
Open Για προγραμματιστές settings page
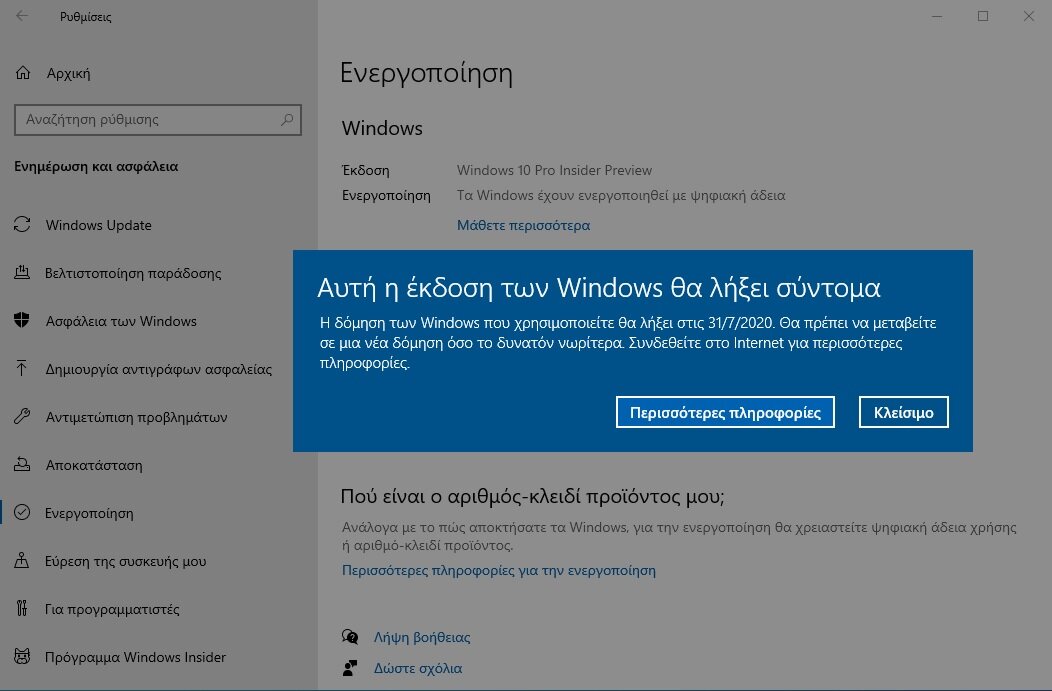point(112,609)
